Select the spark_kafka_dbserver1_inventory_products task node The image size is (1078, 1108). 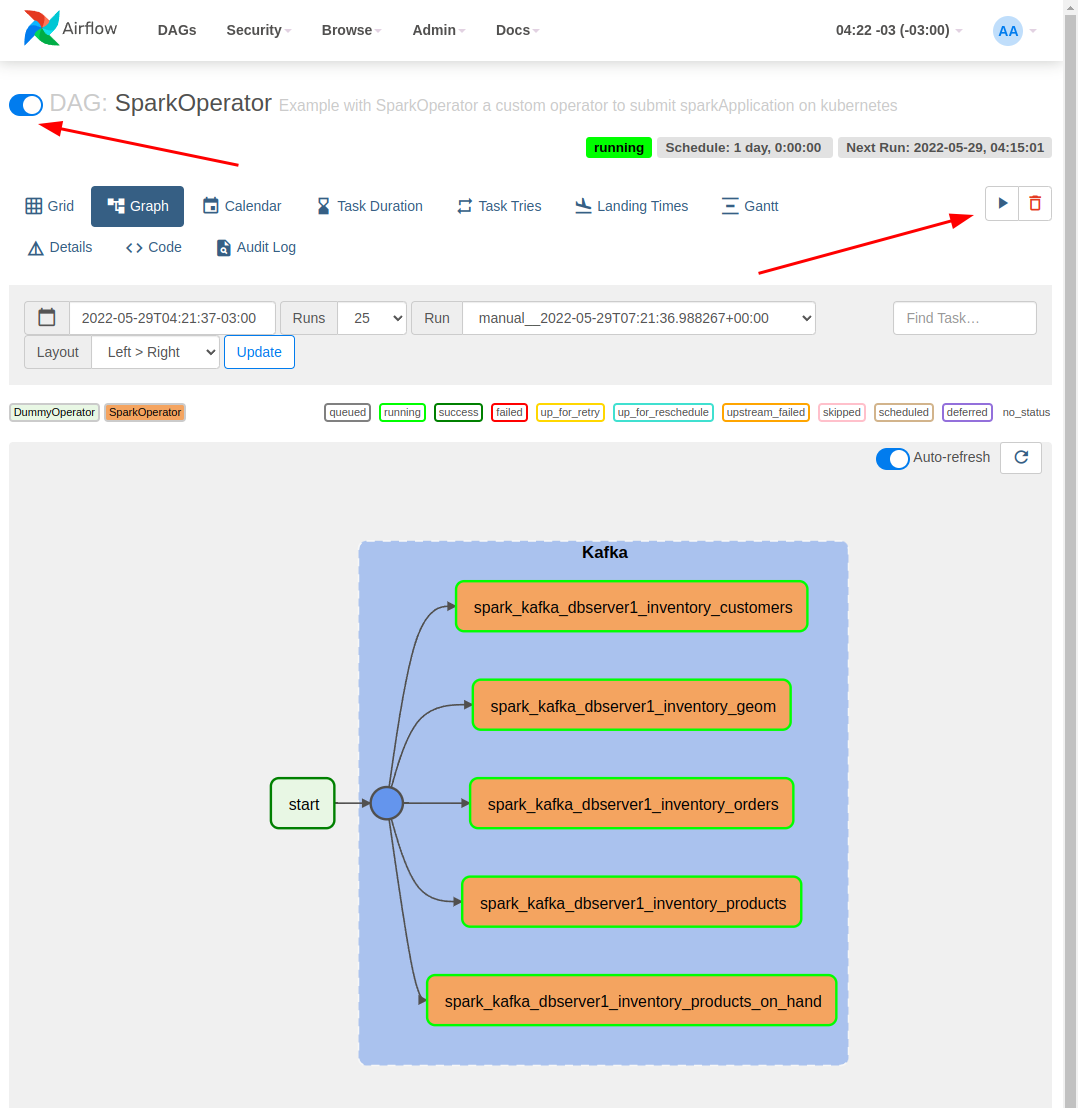632,902
